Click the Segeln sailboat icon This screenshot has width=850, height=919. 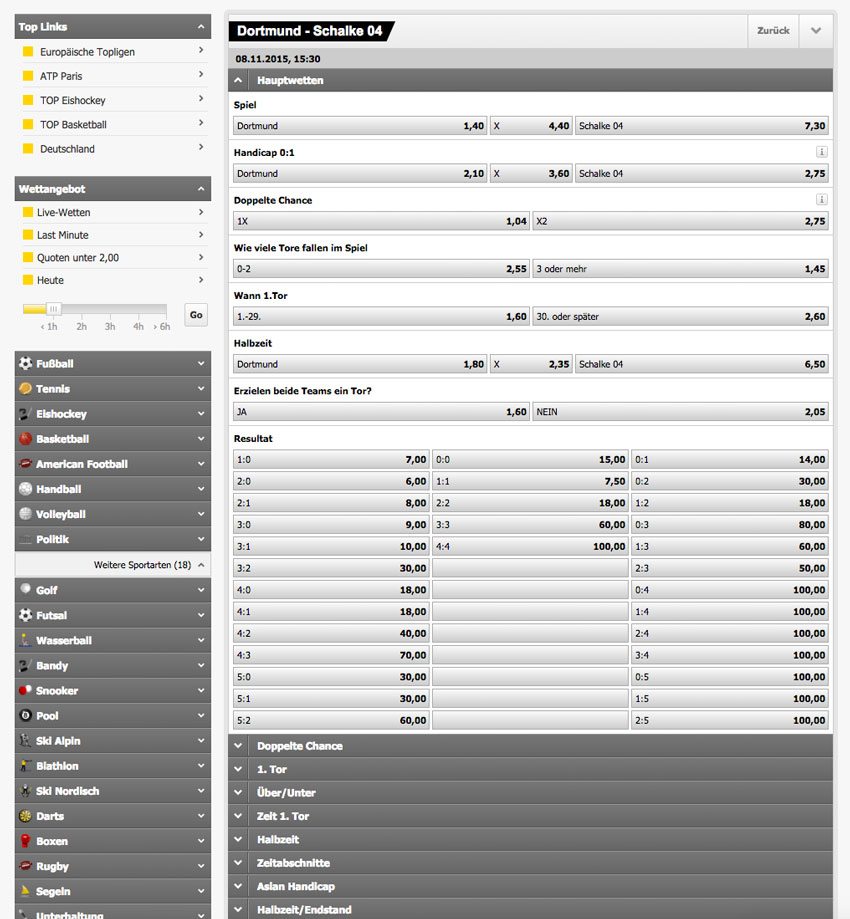25,891
